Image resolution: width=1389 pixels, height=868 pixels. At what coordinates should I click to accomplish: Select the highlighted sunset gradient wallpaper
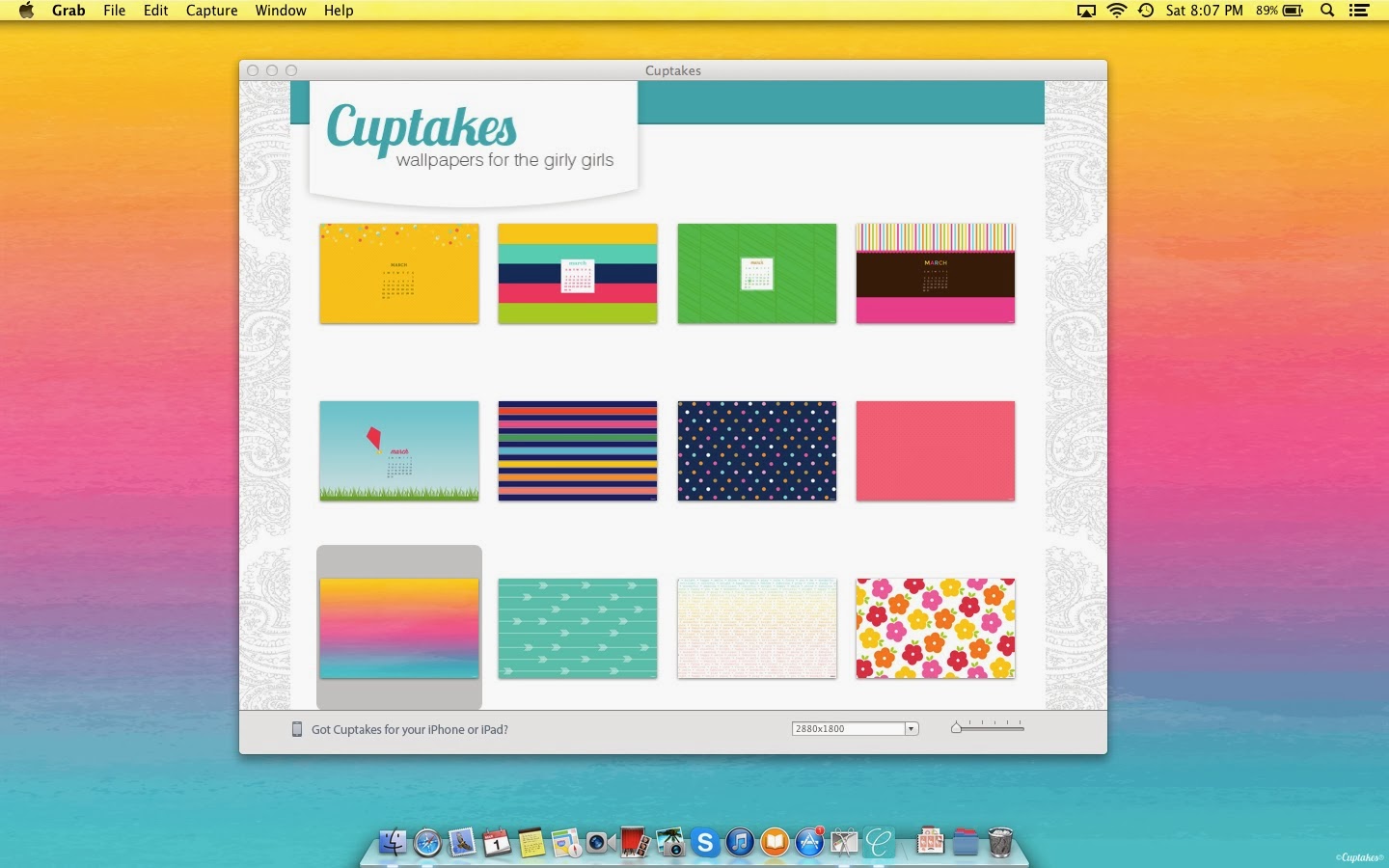coord(399,628)
